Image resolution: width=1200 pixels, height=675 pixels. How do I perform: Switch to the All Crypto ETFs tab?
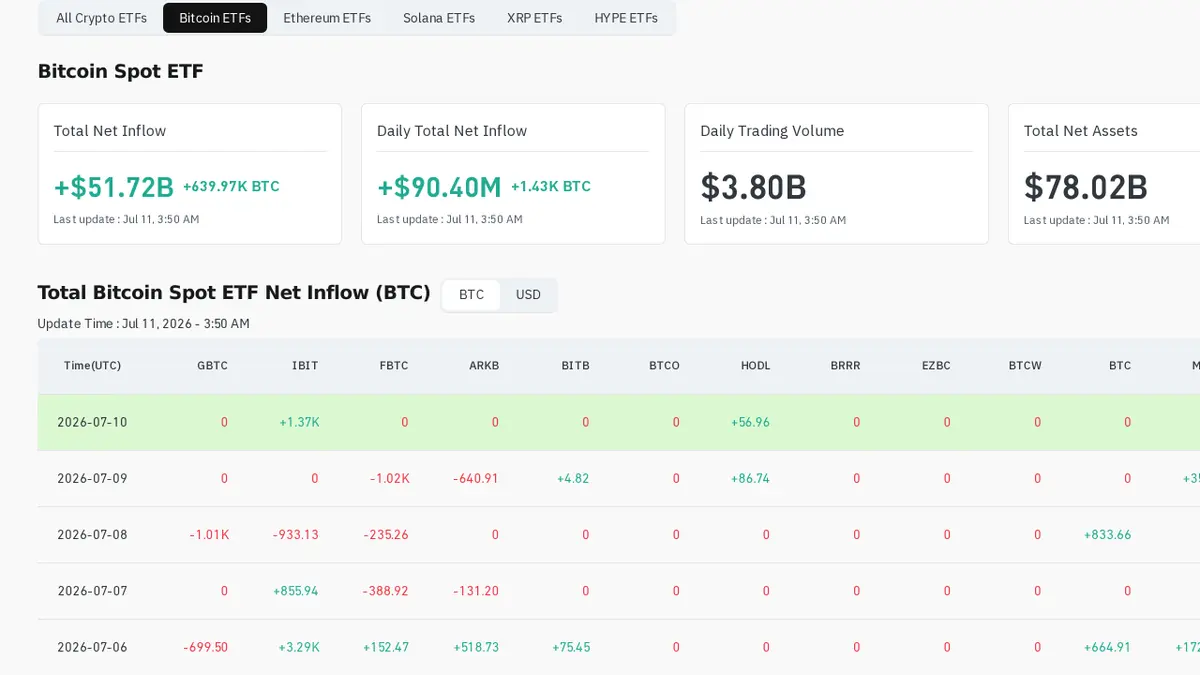tap(101, 18)
